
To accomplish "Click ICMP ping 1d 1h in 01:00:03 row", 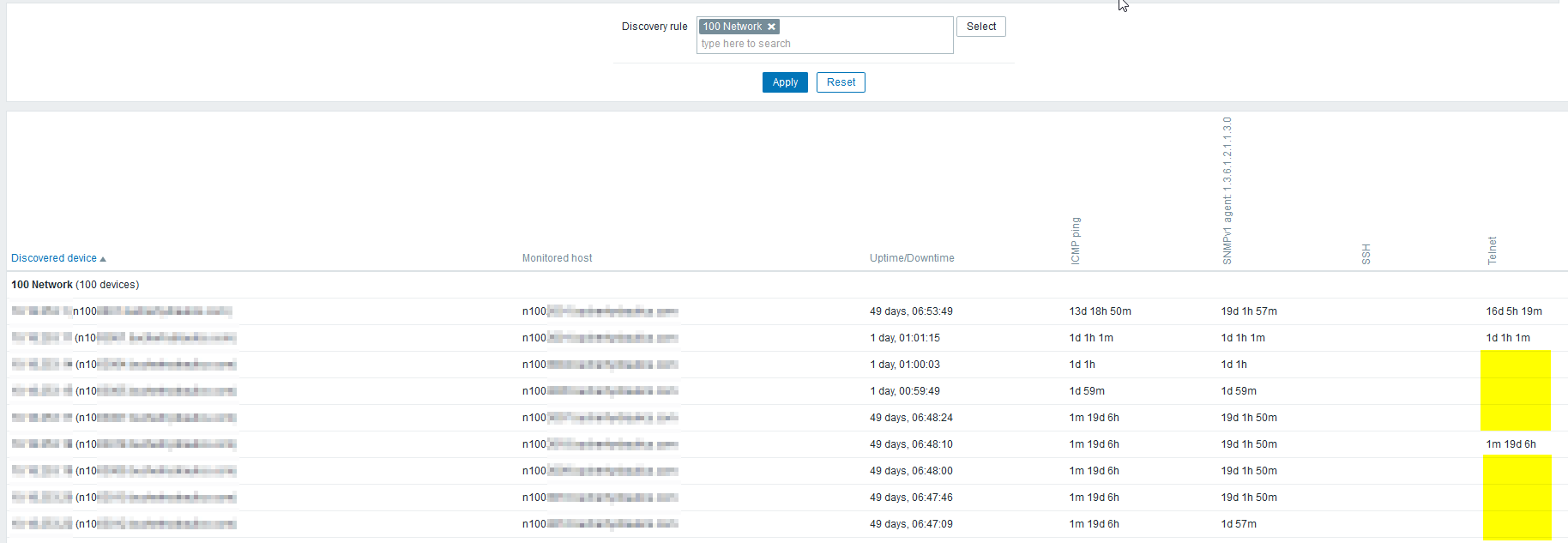I will tap(1082, 365).
